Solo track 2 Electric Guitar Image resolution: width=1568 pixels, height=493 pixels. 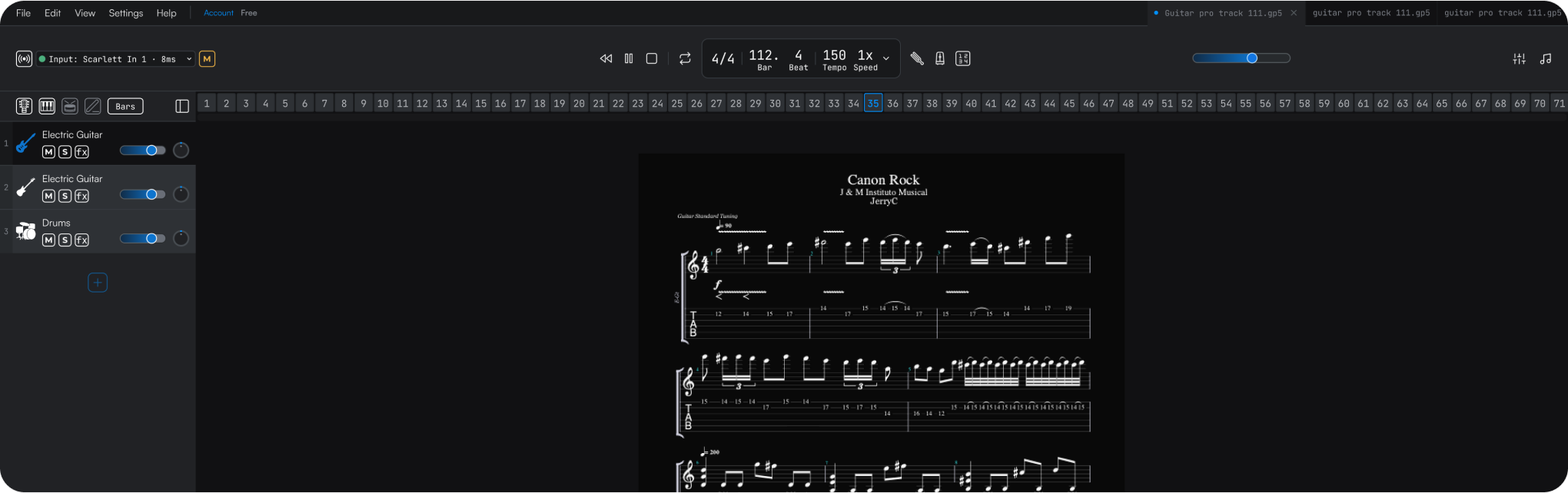65,196
